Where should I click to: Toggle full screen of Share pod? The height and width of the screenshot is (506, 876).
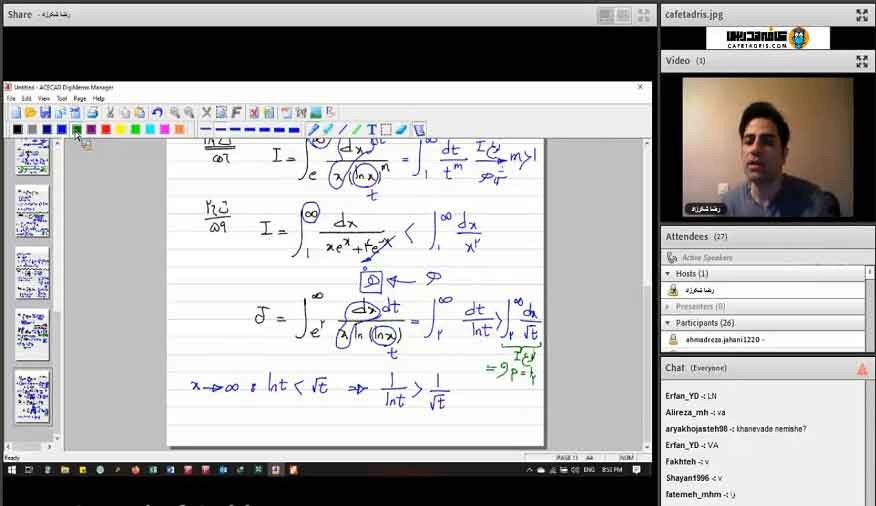pyautogui.click(x=644, y=15)
